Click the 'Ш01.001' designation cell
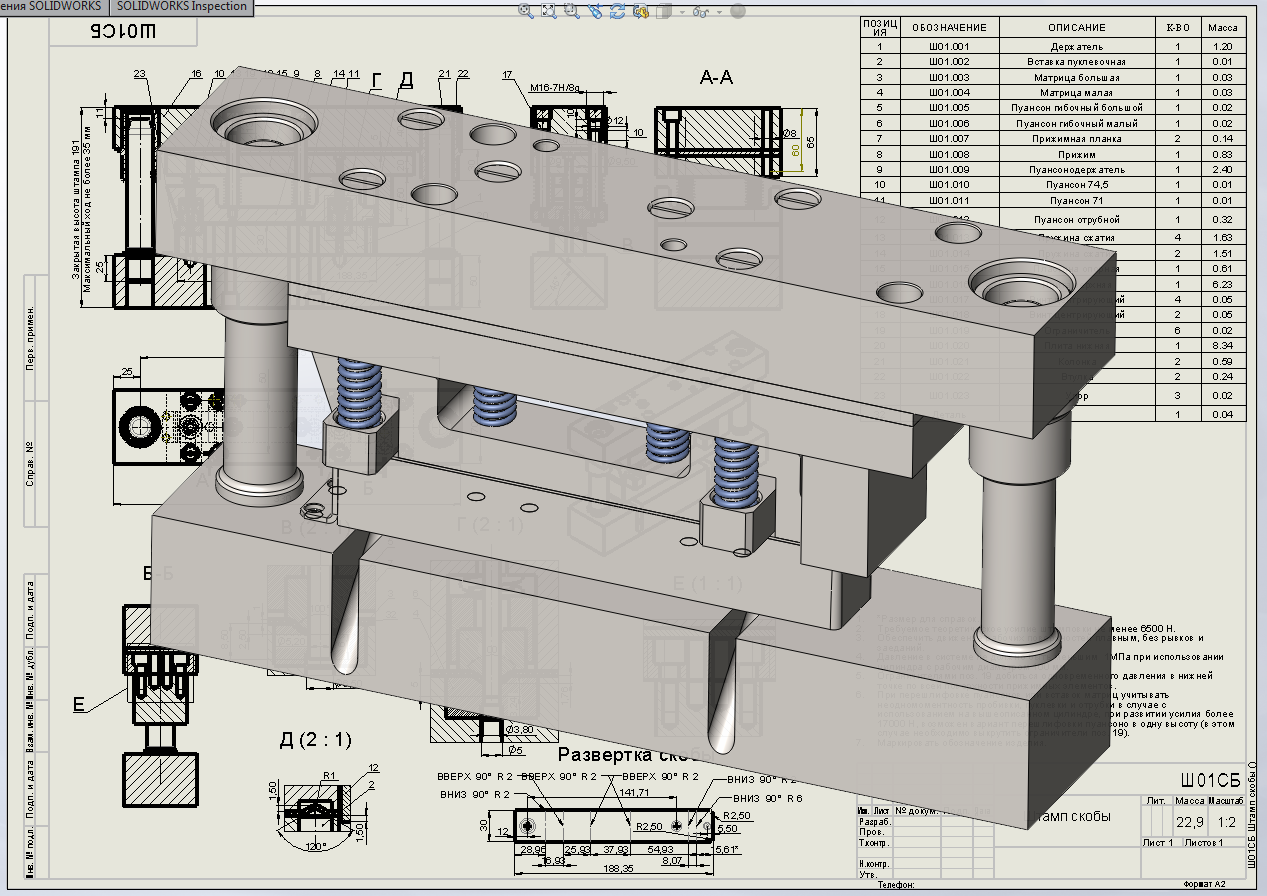 950,47
